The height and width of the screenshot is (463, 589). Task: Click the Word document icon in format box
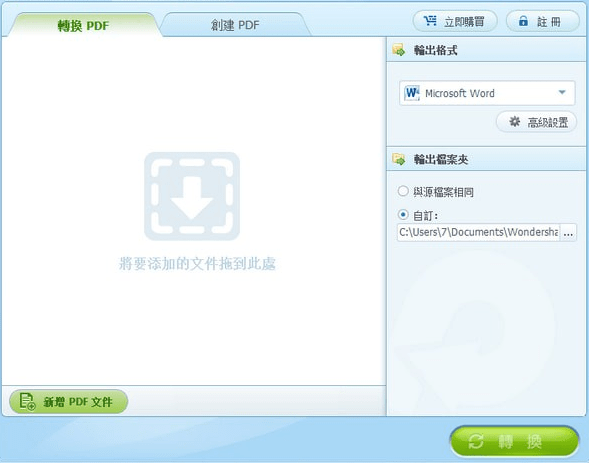click(412, 93)
